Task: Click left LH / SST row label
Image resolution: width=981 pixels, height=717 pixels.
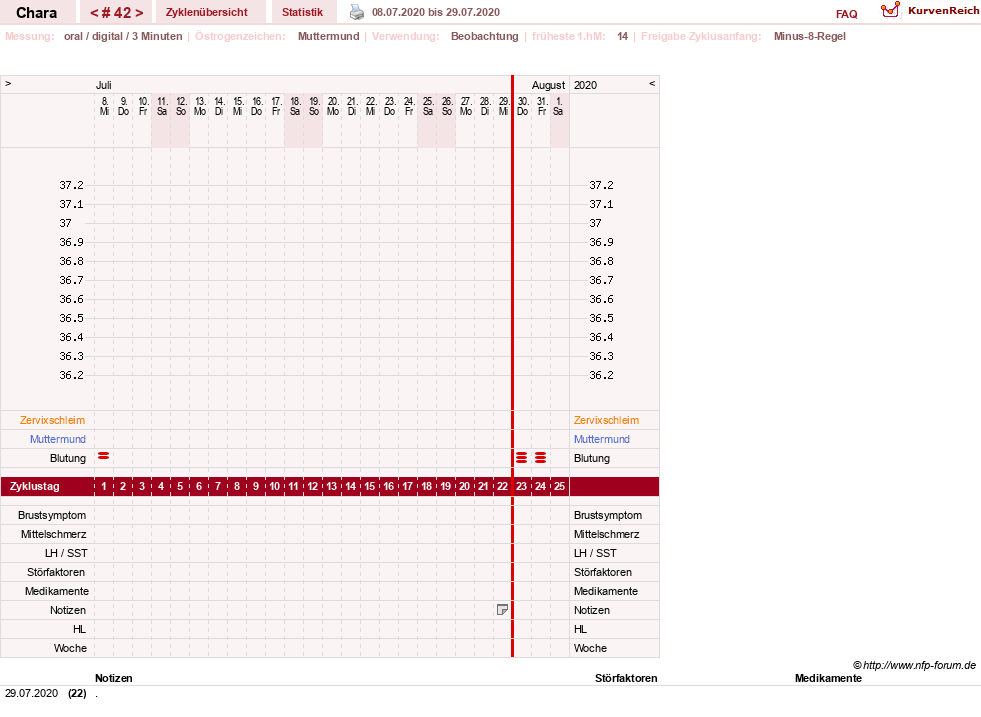Action: (66, 553)
